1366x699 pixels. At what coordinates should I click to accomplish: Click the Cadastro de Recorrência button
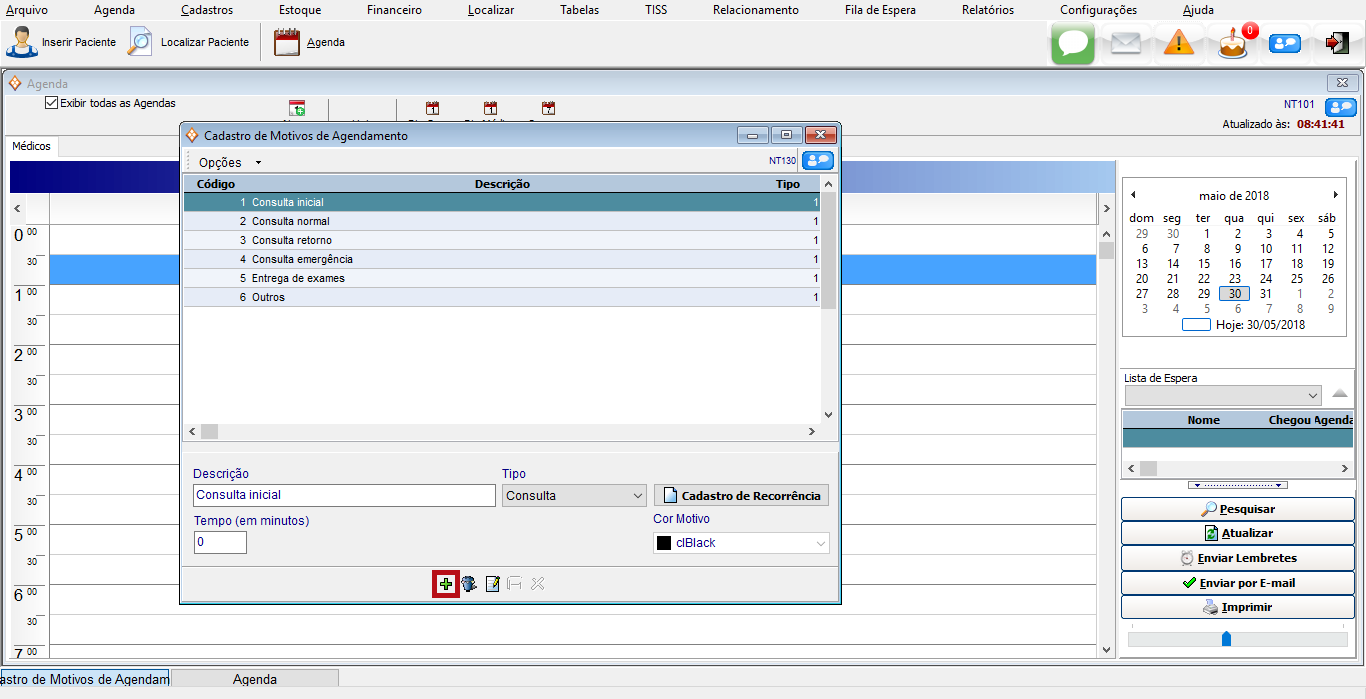[741, 496]
